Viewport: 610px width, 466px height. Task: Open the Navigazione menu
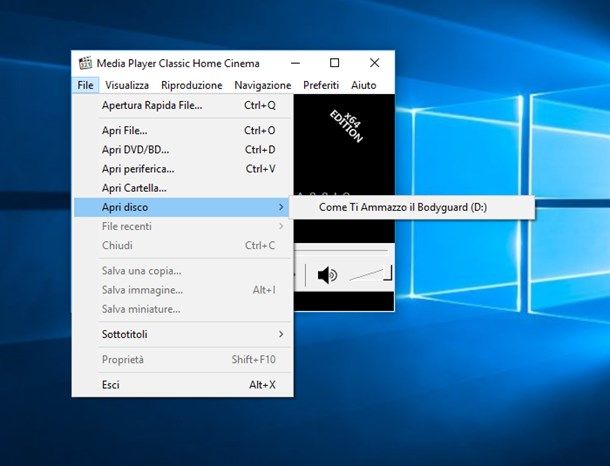(262, 86)
